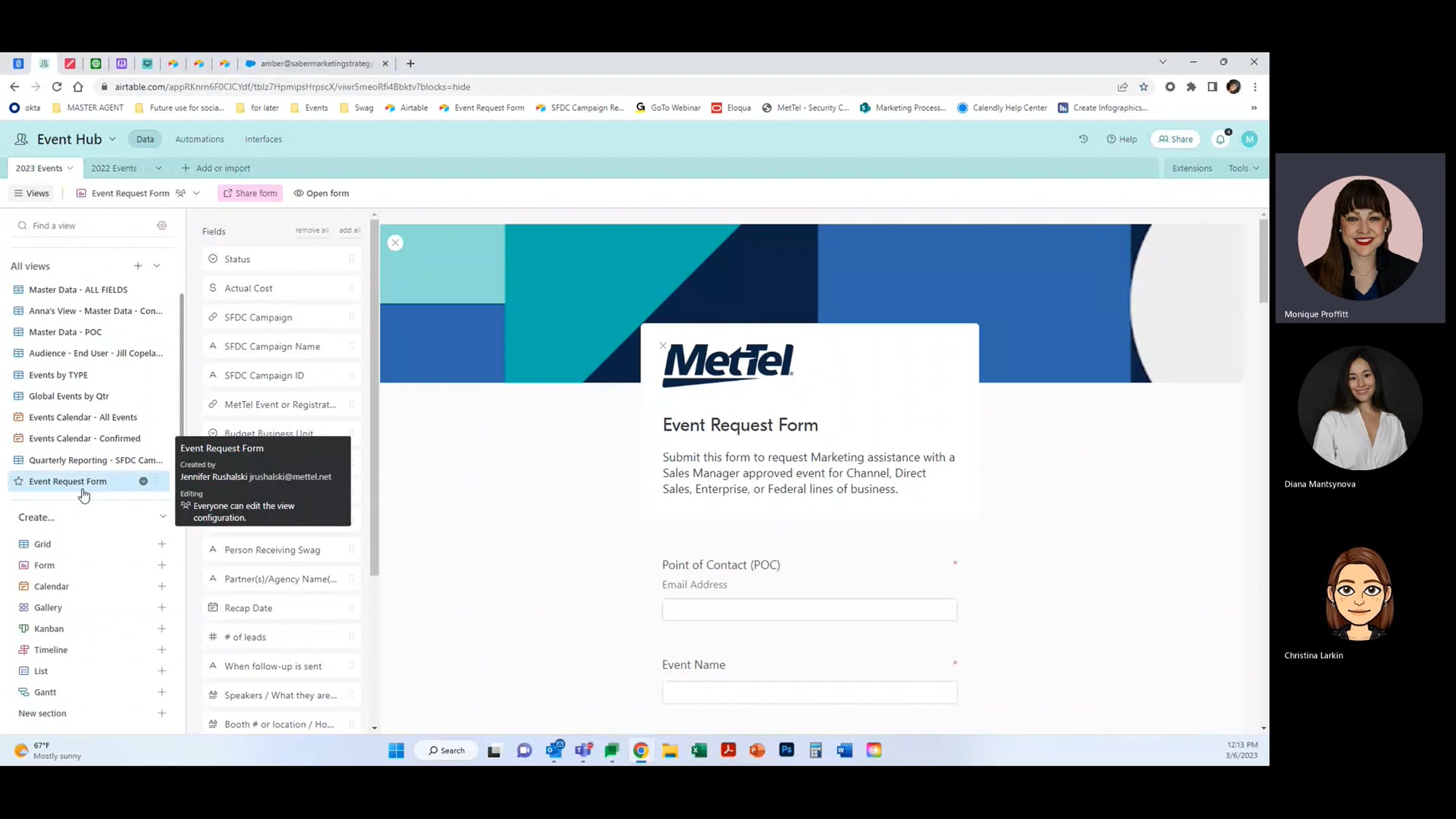Viewport: 1456px width, 819px height.
Task: Add a new Kanban view with plus
Action: tap(162, 629)
